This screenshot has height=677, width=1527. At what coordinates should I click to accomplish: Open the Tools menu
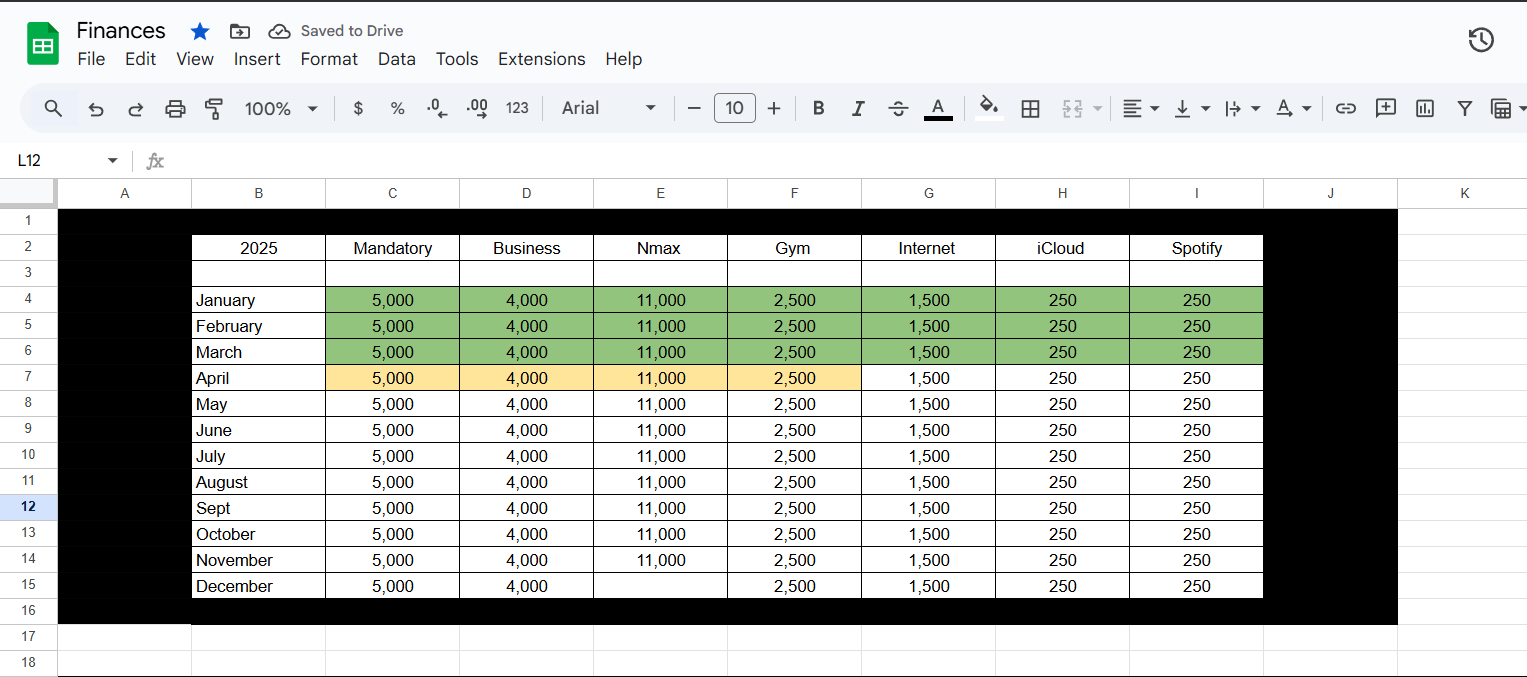457,59
